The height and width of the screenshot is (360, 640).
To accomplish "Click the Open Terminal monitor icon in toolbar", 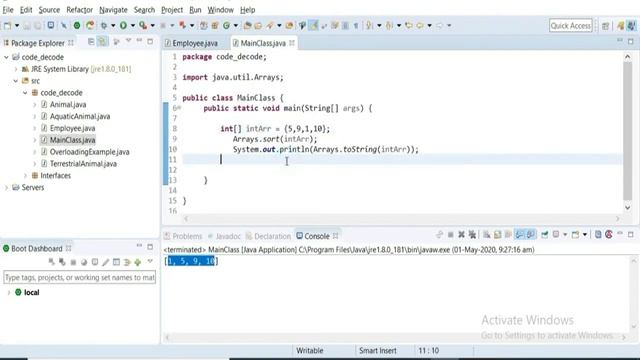I will 51,25.
